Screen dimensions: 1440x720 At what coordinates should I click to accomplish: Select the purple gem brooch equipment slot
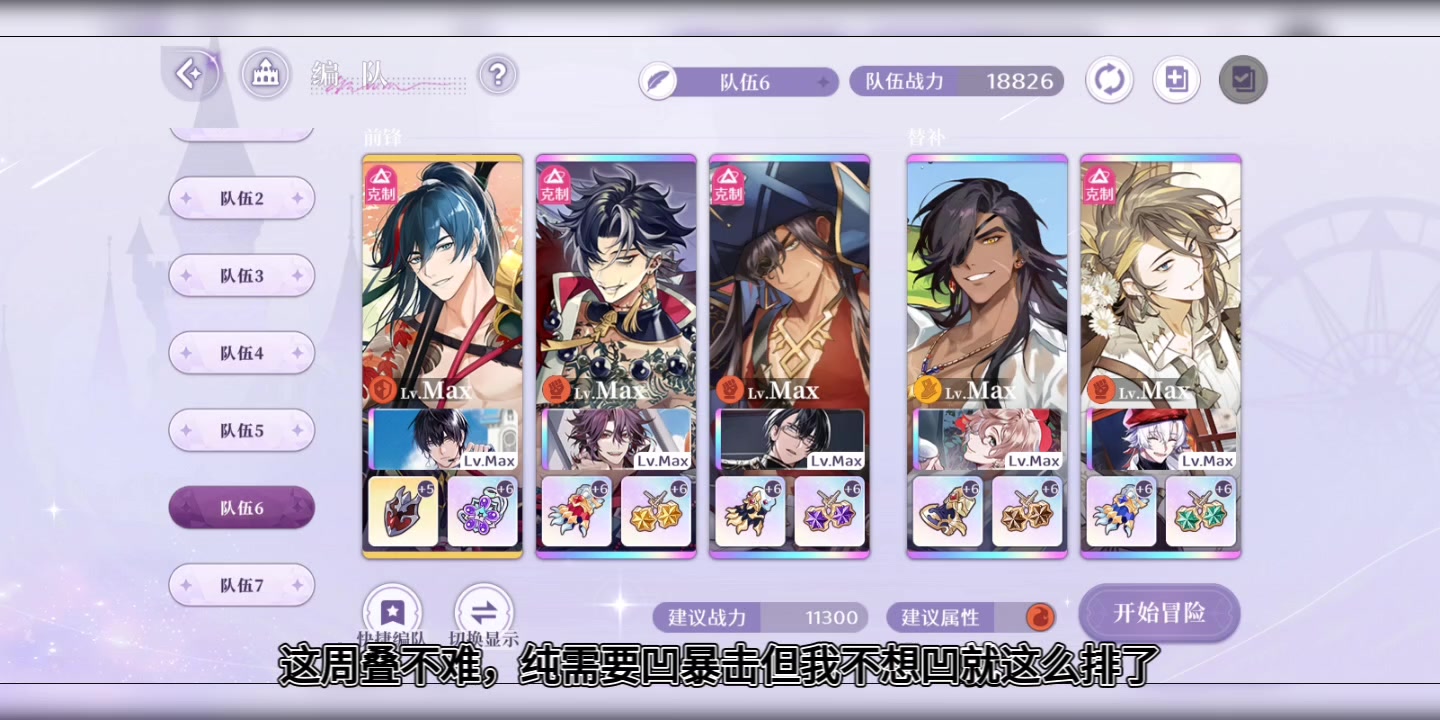point(483,511)
